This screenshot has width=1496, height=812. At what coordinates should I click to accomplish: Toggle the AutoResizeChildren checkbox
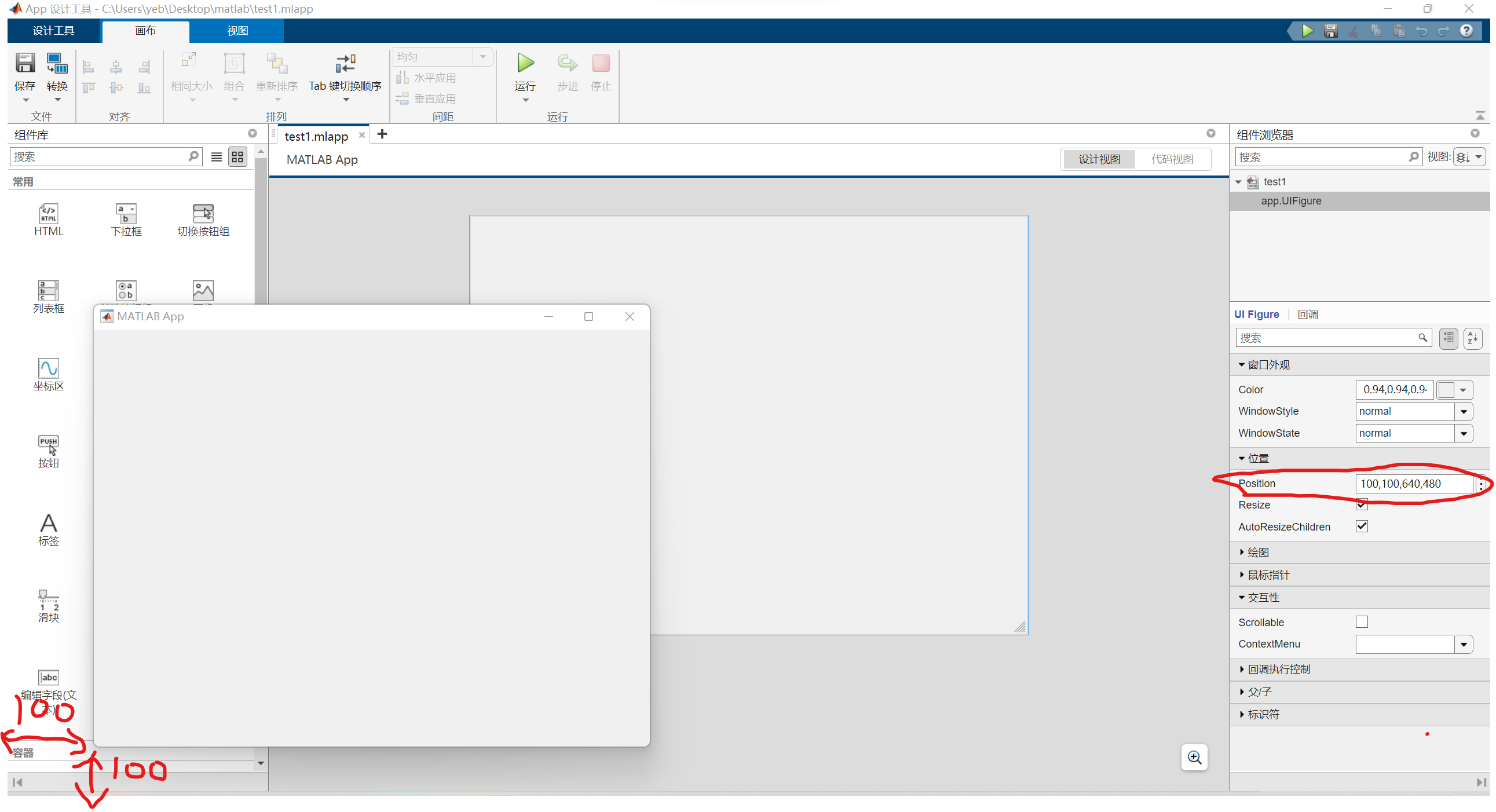click(1361, 526)
